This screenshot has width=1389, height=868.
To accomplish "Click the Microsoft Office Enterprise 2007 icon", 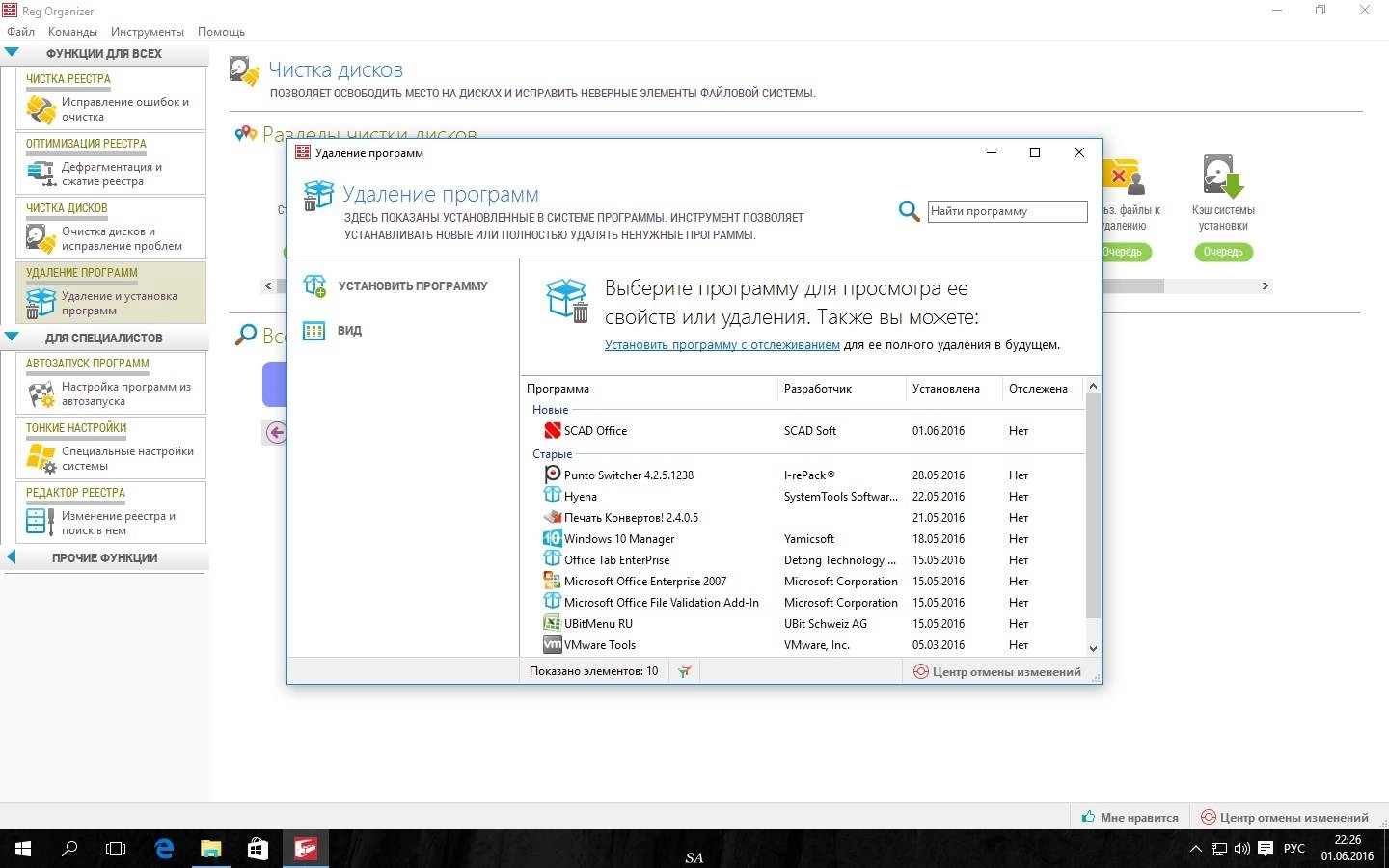I will 552,581.
